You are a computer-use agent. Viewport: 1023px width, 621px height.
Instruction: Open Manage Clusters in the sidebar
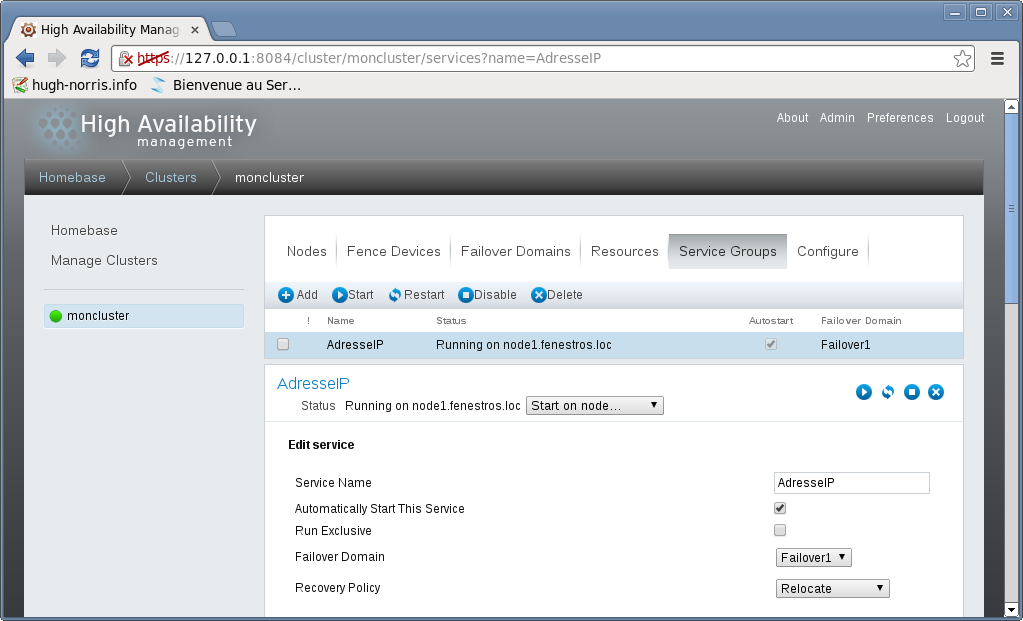[104, 261]
